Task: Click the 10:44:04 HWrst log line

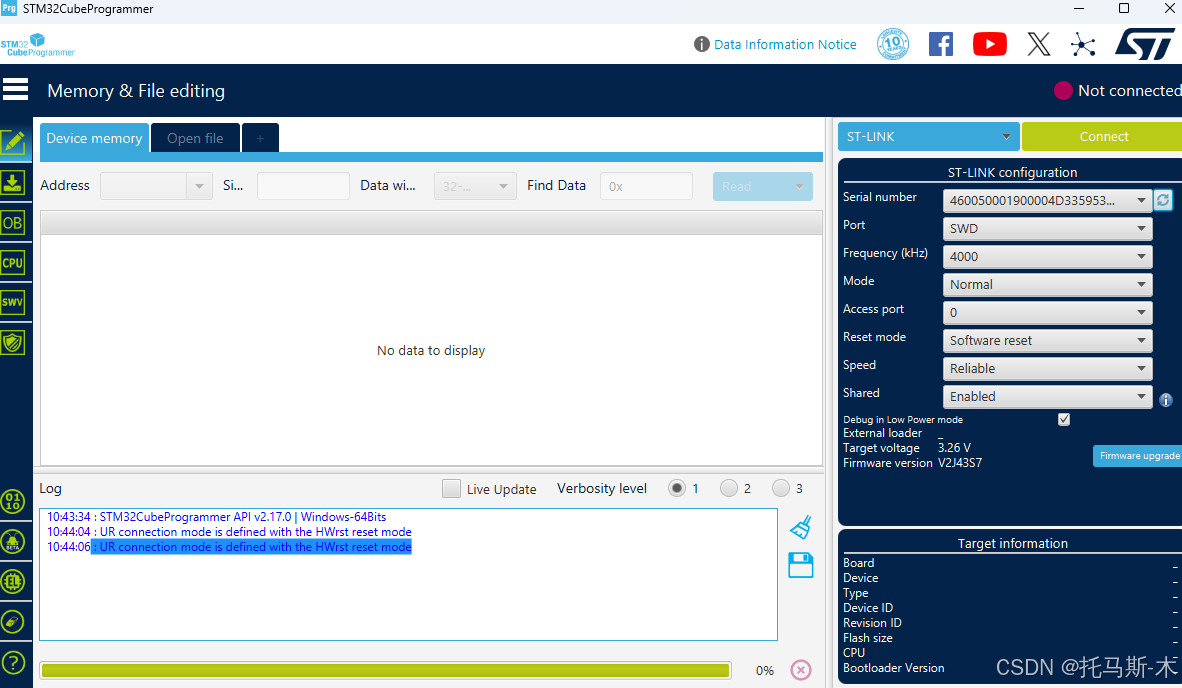Action: pos(229,532)
